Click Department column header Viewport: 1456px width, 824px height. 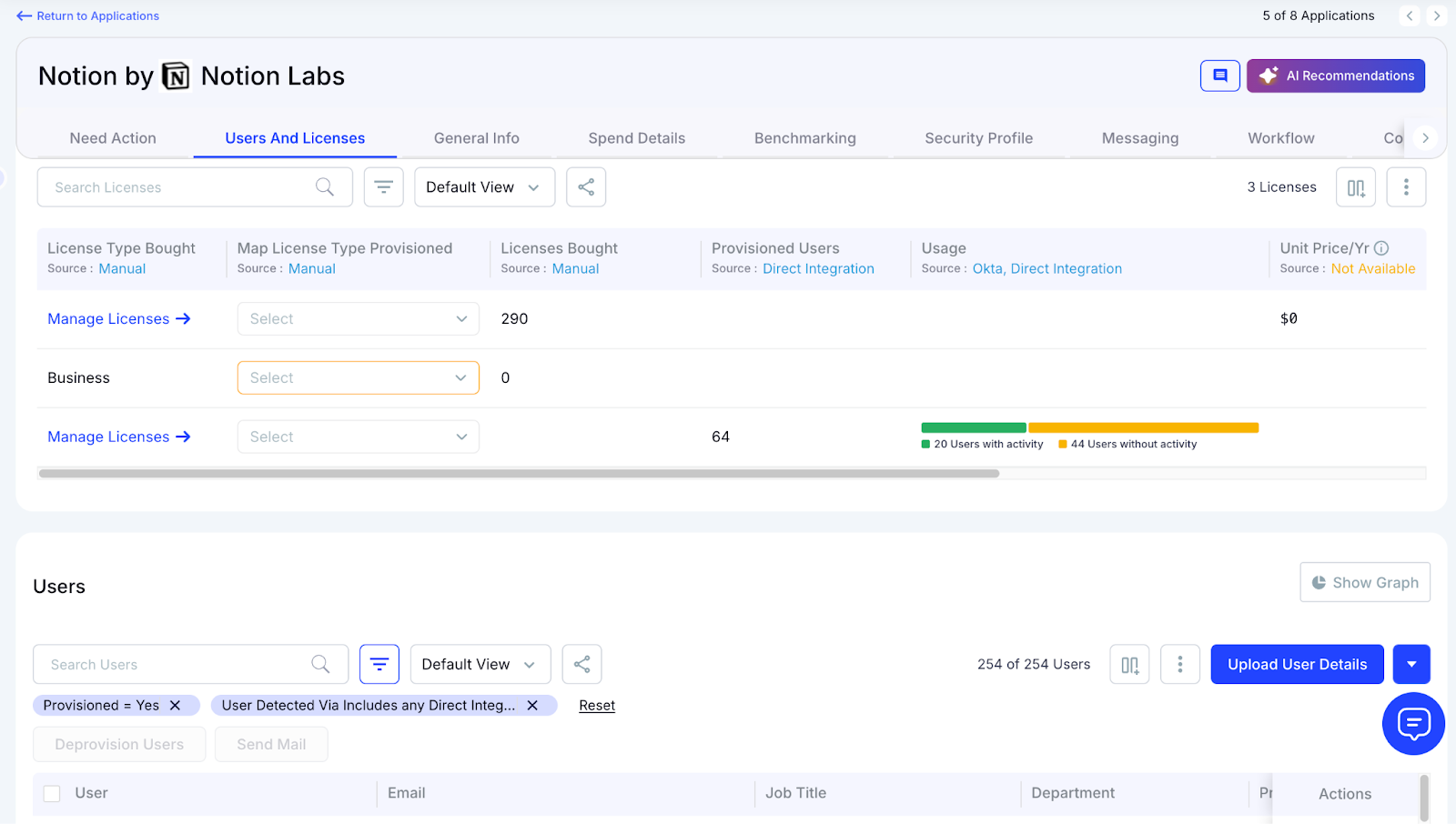(x=1073, y=793)
